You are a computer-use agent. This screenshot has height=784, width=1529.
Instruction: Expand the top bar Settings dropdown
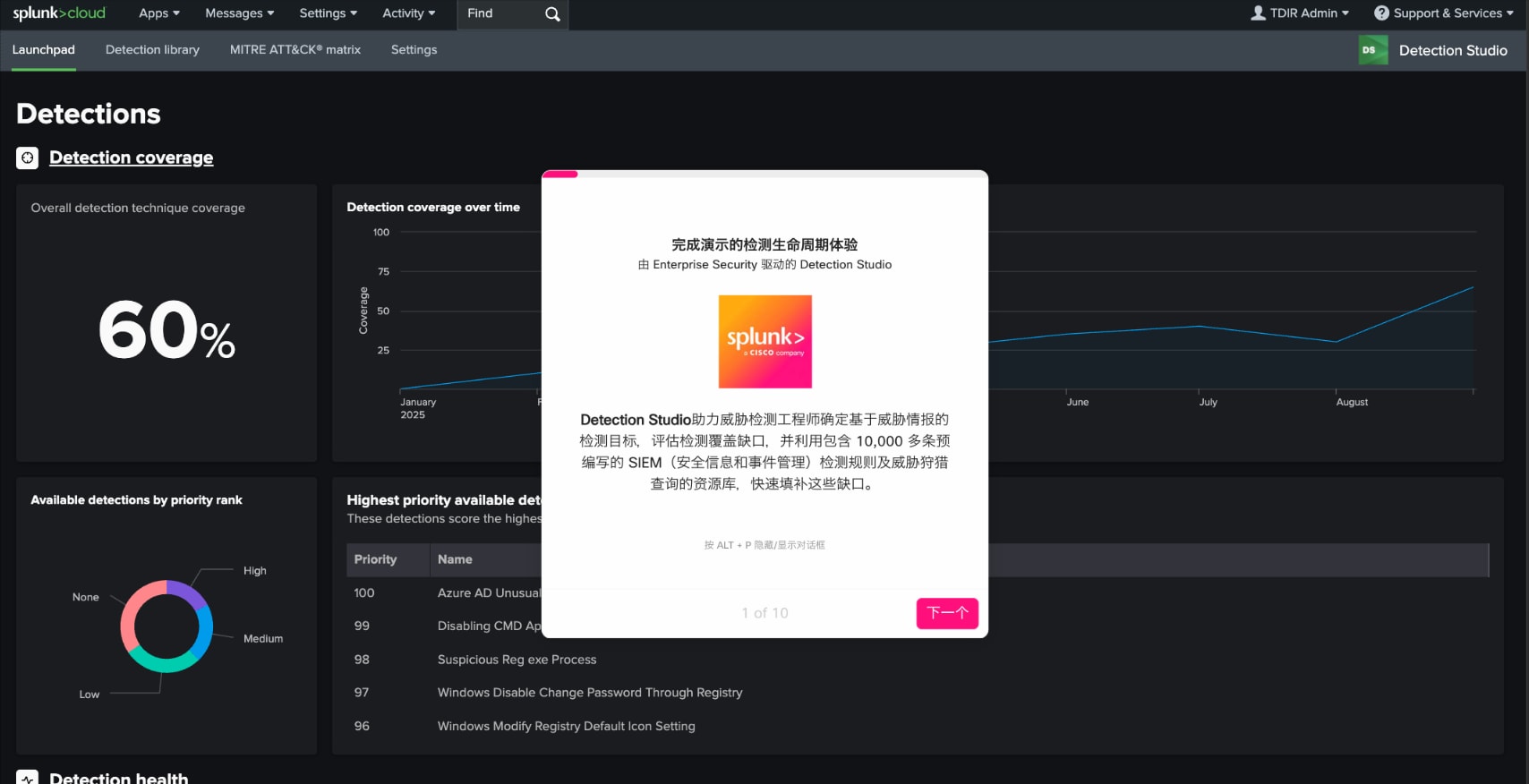(x=329, y=13)
